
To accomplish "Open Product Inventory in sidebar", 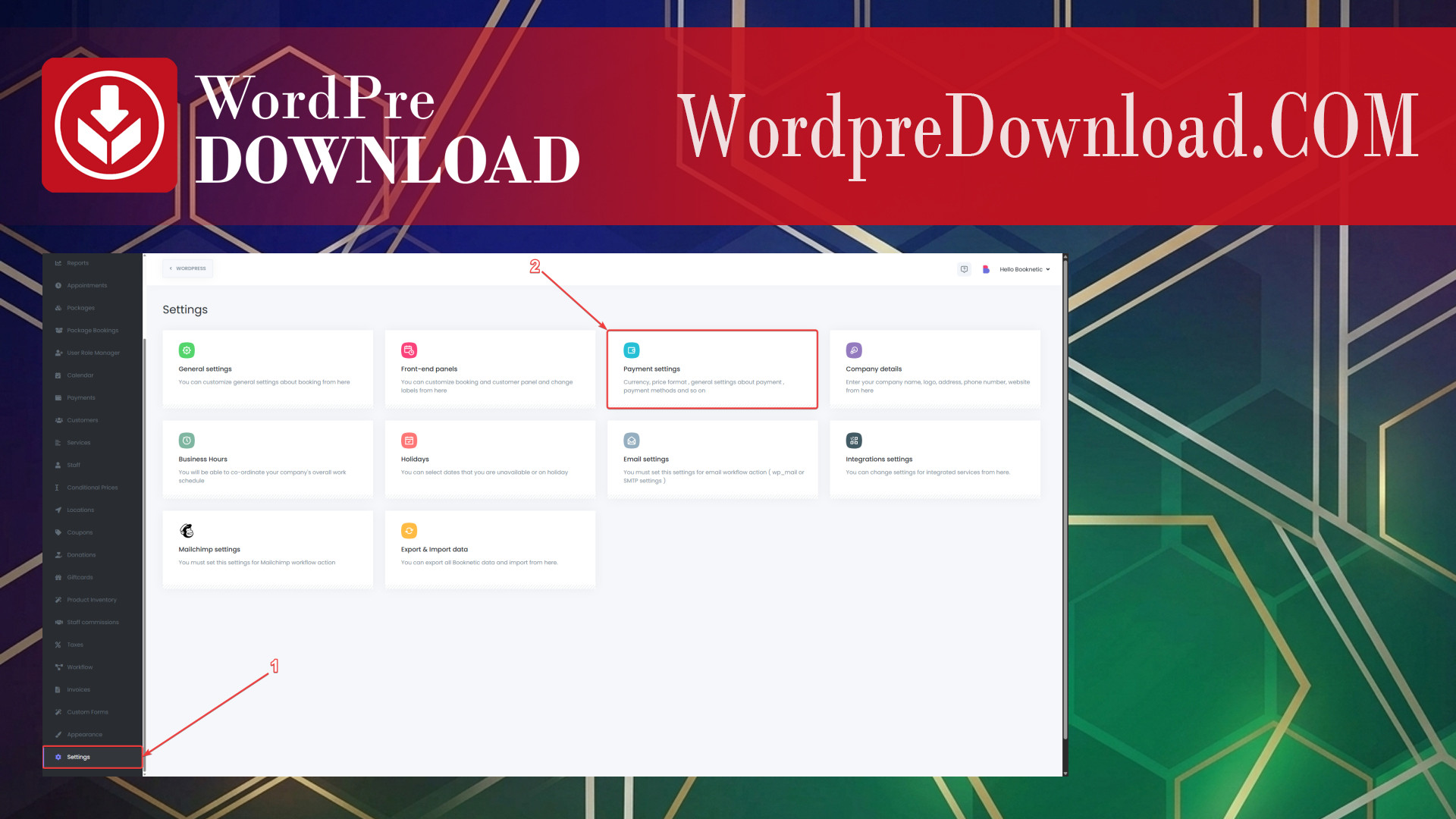I will (x=93, y=600).
